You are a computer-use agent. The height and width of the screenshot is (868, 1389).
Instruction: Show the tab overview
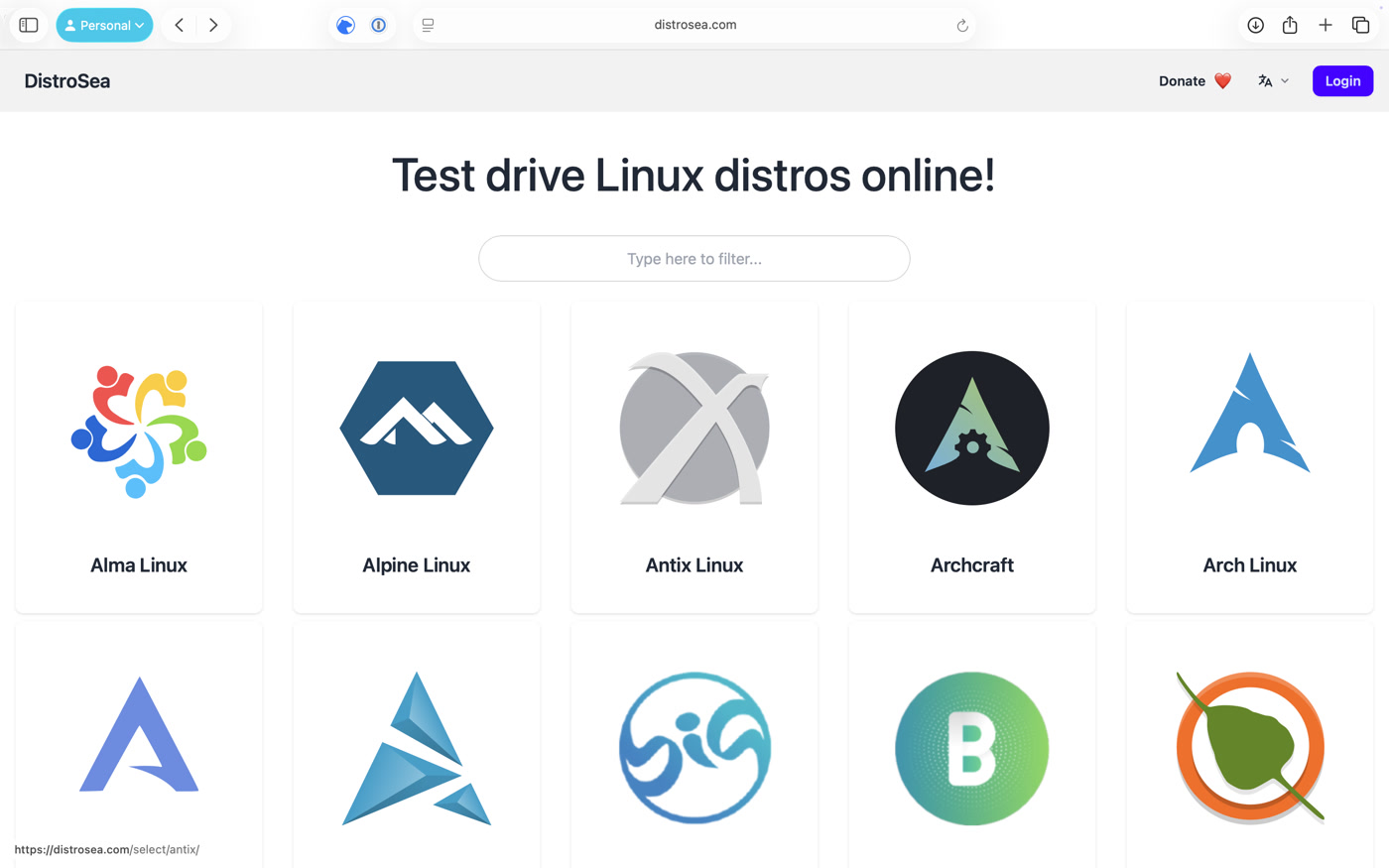[1360, 25]
